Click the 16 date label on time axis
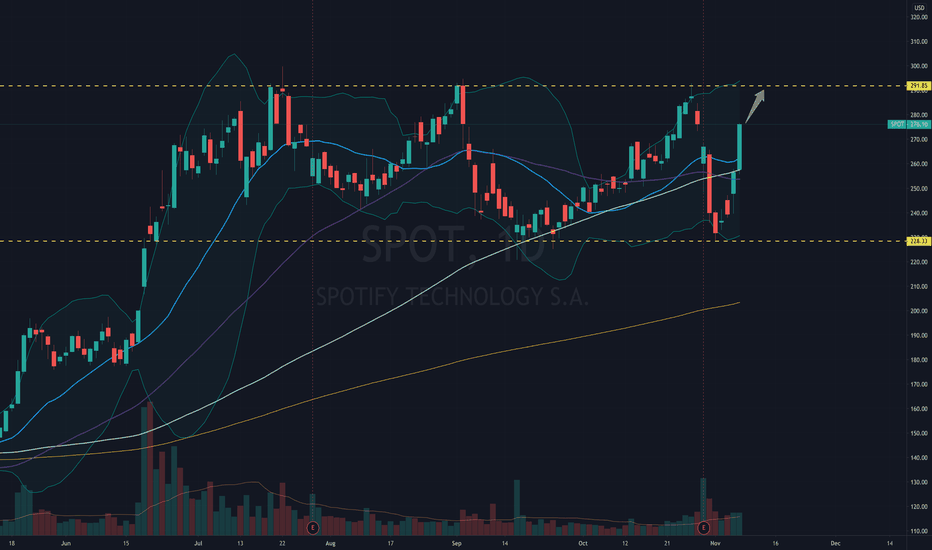The image size is (932, 550). (x=775, y=543)
